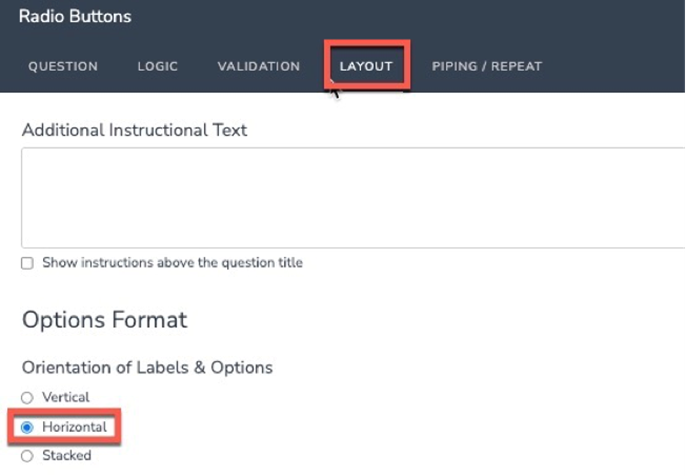686x476 pixels.
Task: Click the "Horizontal" option label text
Action: click(74, 427)
